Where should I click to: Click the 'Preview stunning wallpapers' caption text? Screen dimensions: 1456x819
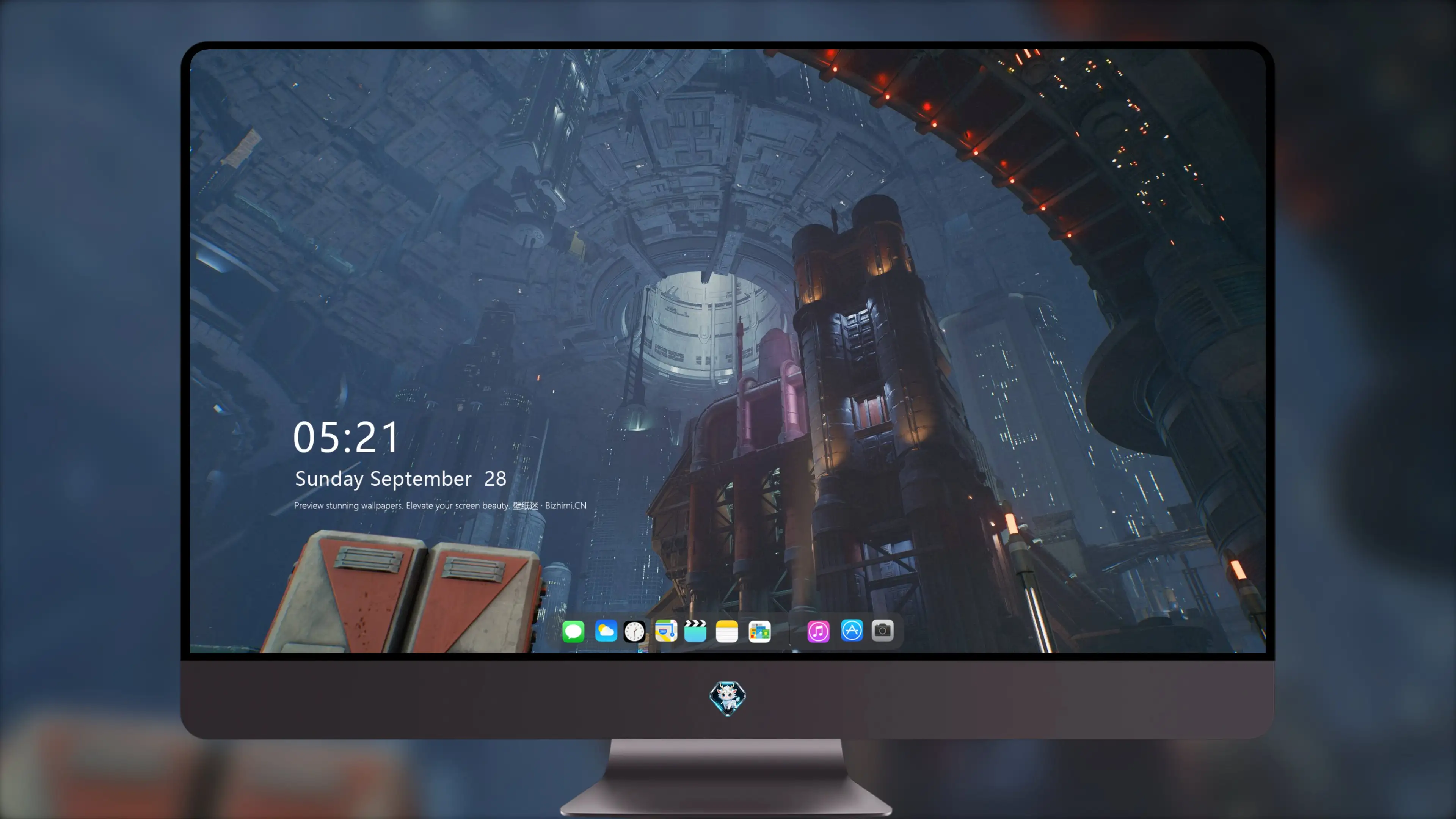point(440,505)
